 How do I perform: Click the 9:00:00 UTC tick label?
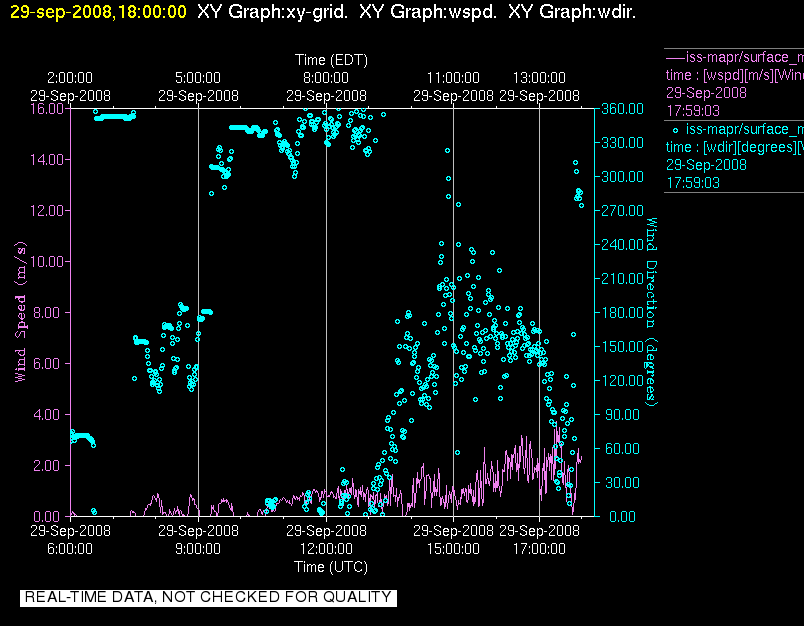pos(198,549)
